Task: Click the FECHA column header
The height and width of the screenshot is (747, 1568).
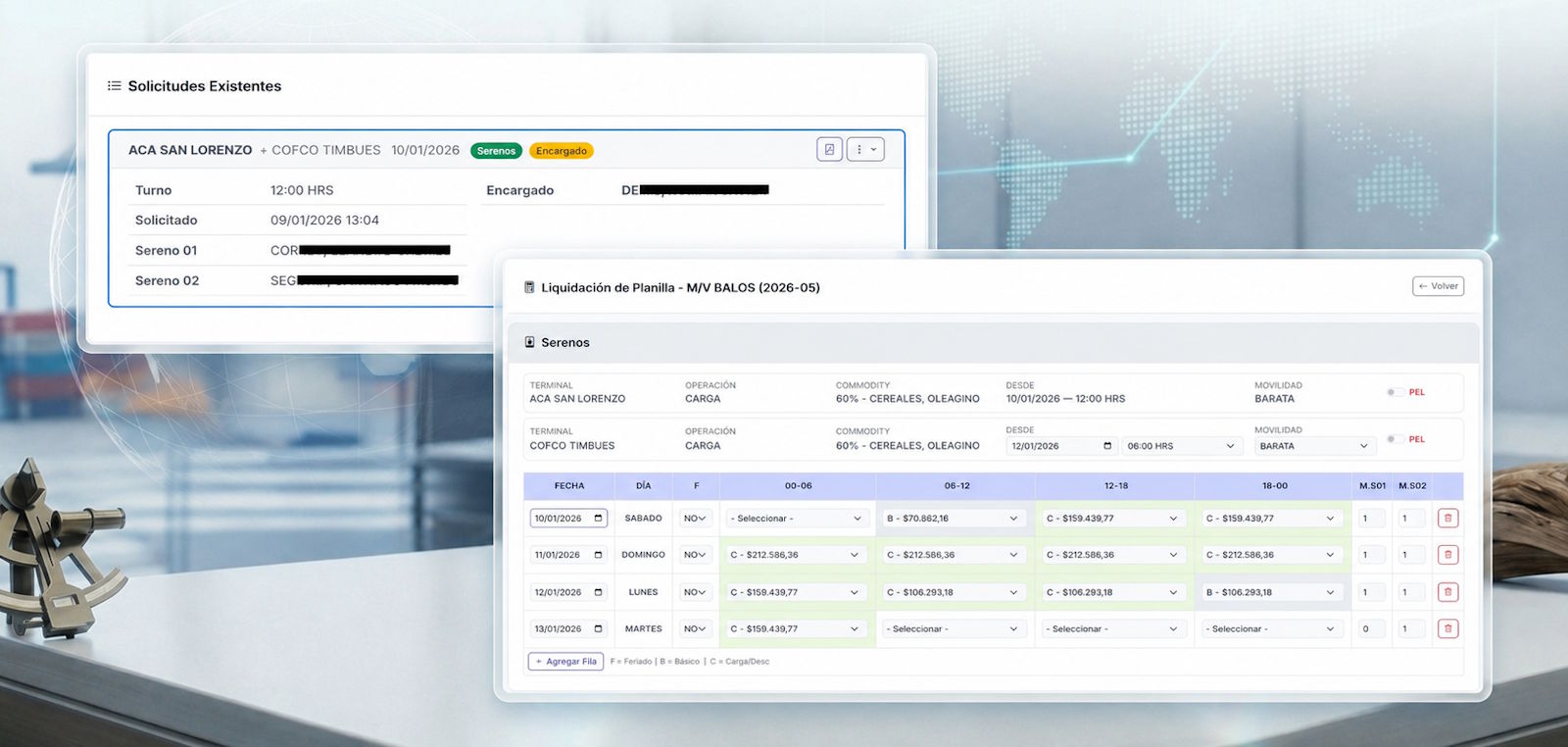Action: click(569, 486)
